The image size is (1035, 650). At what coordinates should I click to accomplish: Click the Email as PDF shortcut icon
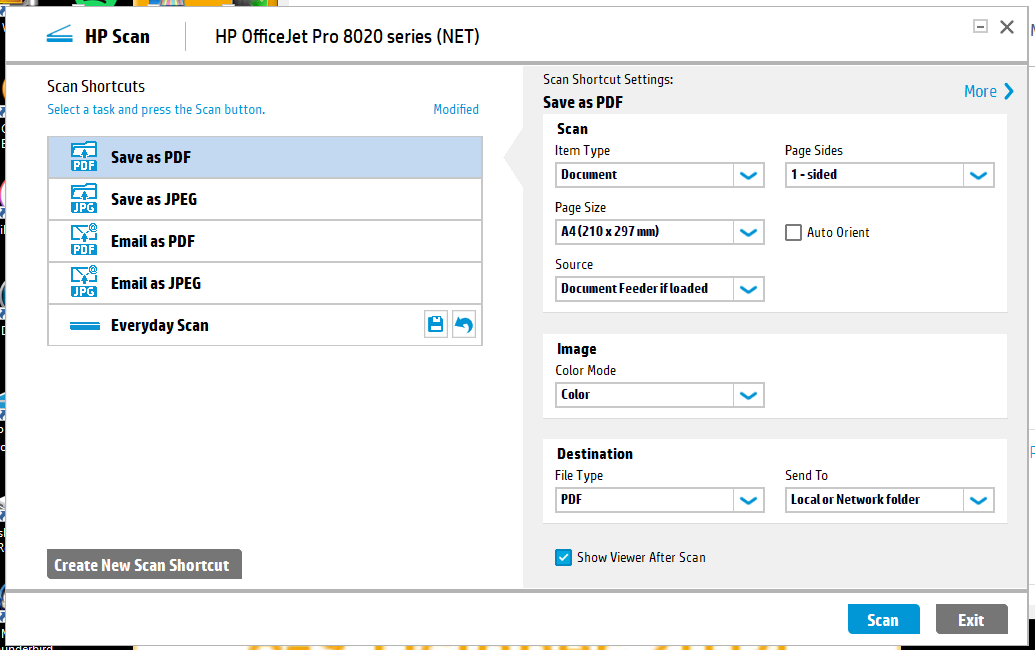pos(84,242)
